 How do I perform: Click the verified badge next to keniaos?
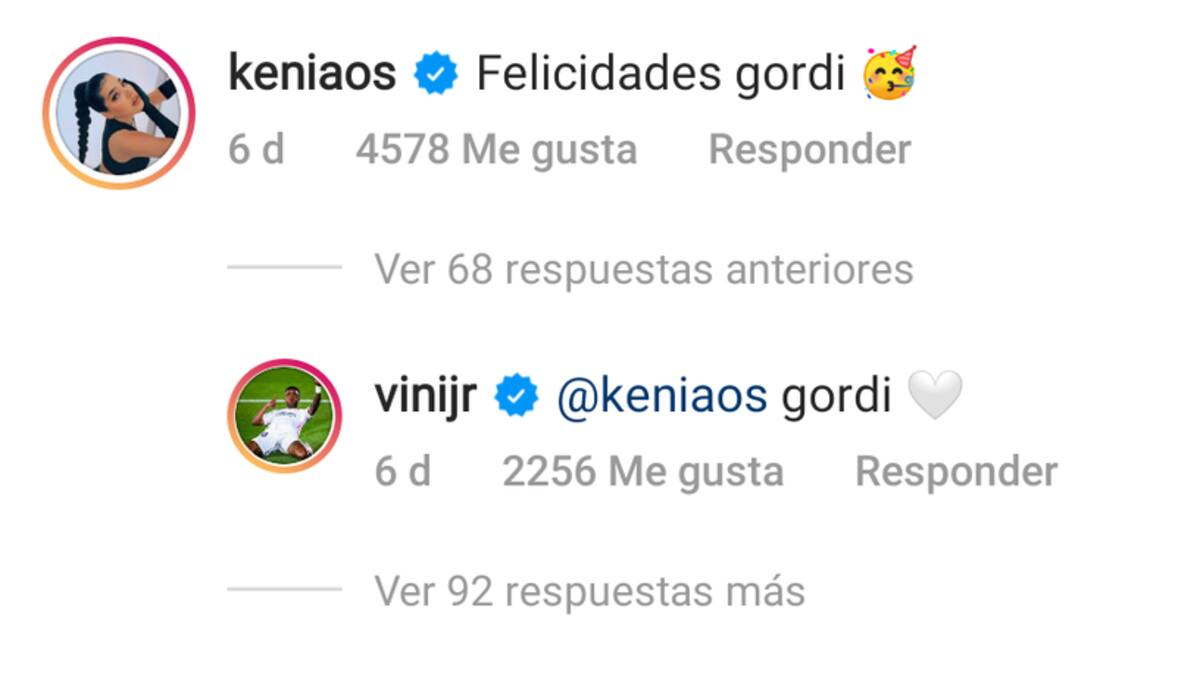[x=435, y=75]
